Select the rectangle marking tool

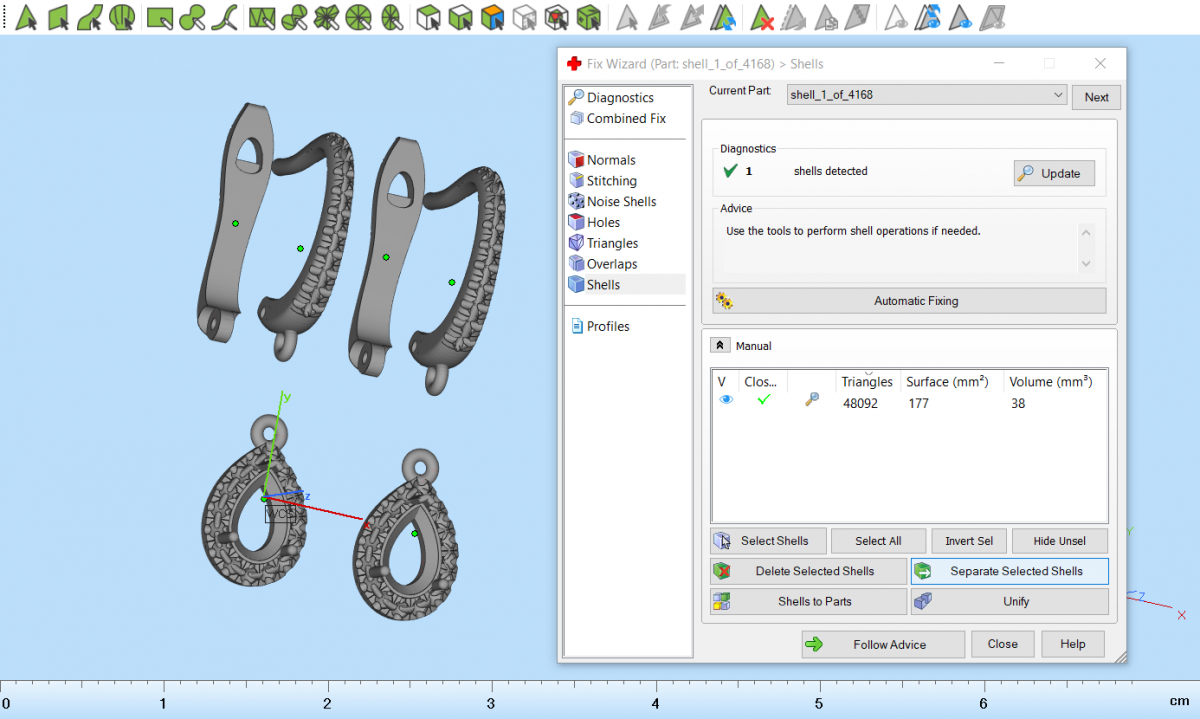(x=160, y=17)
